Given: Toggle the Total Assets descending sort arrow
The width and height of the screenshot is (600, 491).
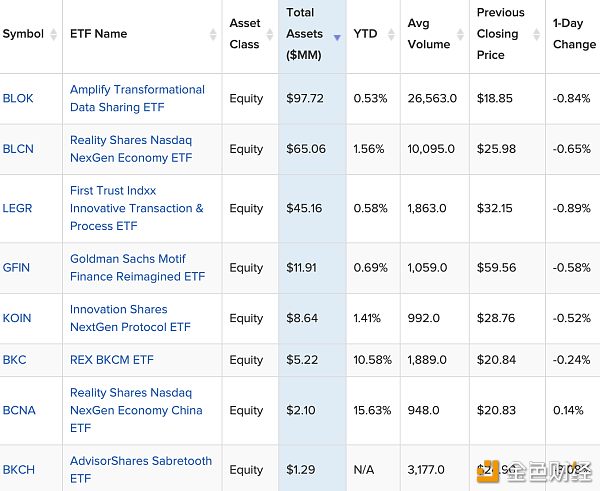Looking at the screenshot, I should (337, 37).
